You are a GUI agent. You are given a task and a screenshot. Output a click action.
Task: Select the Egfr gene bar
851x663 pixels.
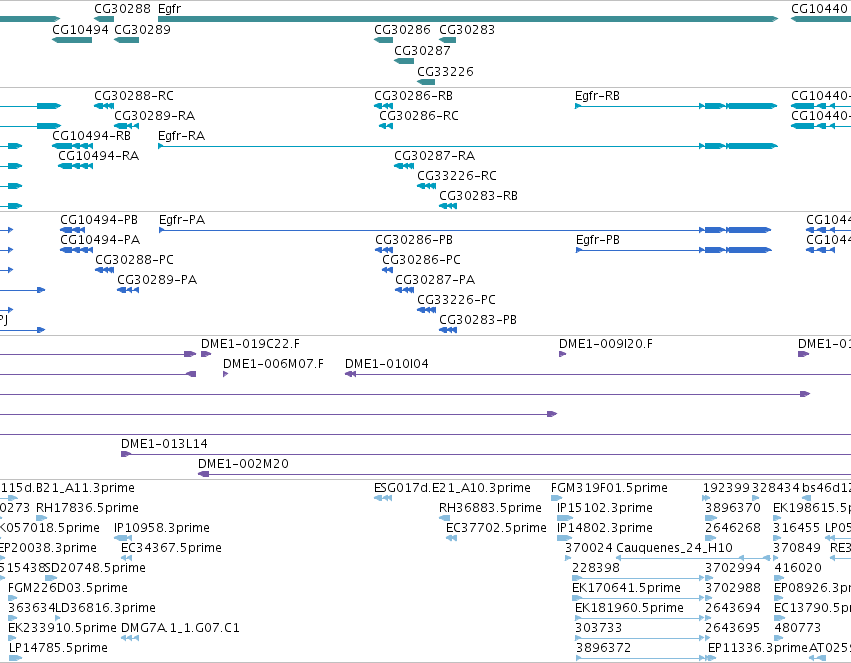[468, 19]
